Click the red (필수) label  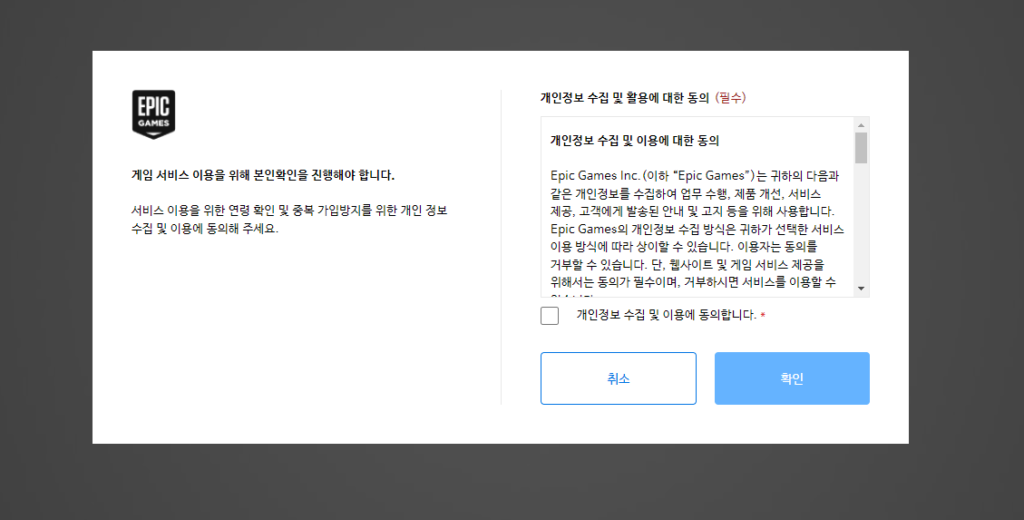(x=730, y=98)
